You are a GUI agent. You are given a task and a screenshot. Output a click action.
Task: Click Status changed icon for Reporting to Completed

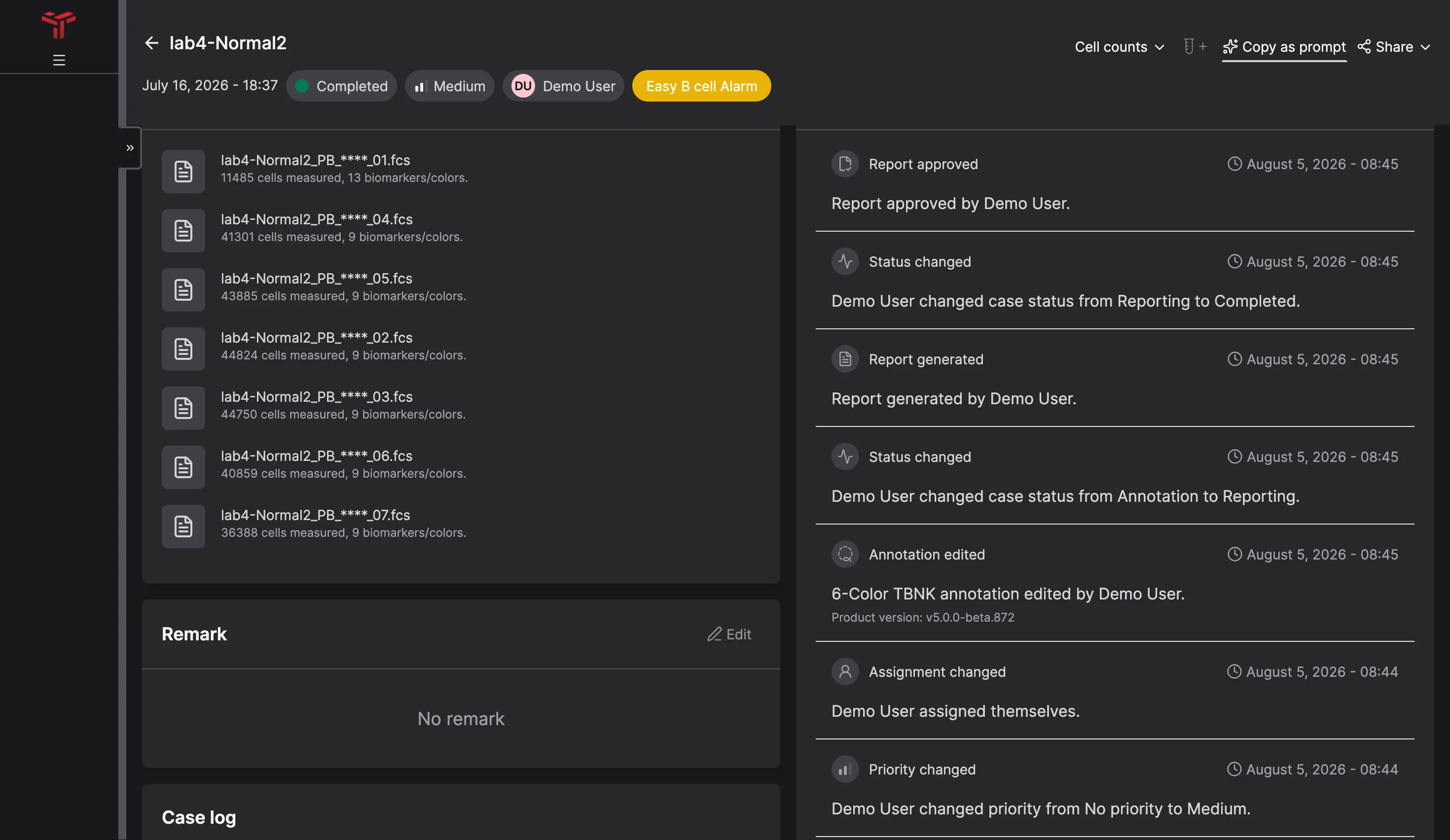click(845, 262)
